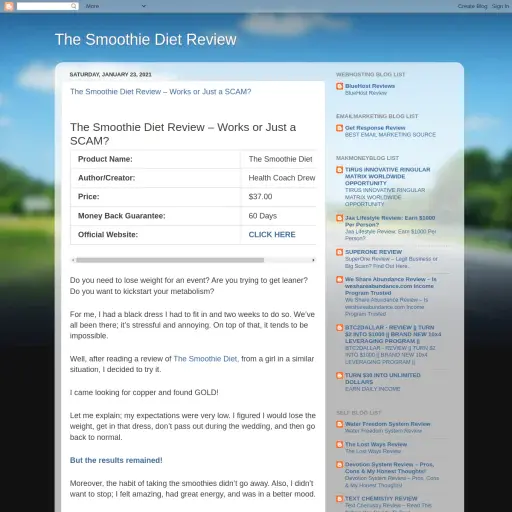
Task: Click blog icon beside TIRUS INNOVATIVE RINGULAR
Action: (340, 170)
